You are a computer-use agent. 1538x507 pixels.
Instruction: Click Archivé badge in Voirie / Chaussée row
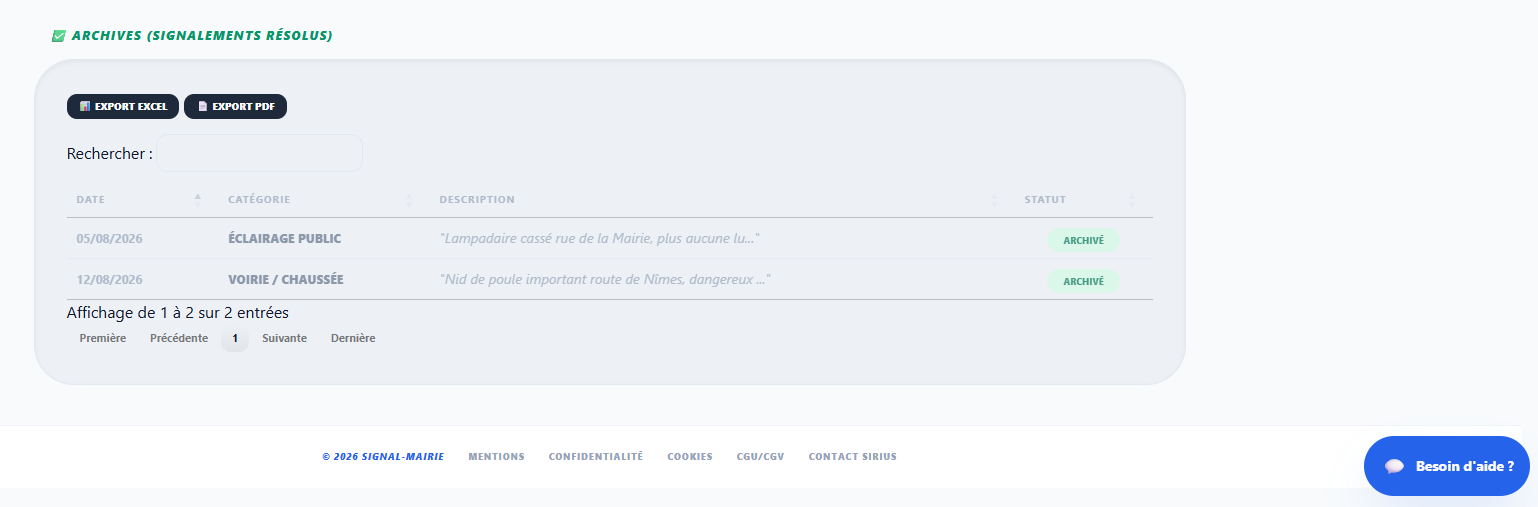click(1083, 282)
